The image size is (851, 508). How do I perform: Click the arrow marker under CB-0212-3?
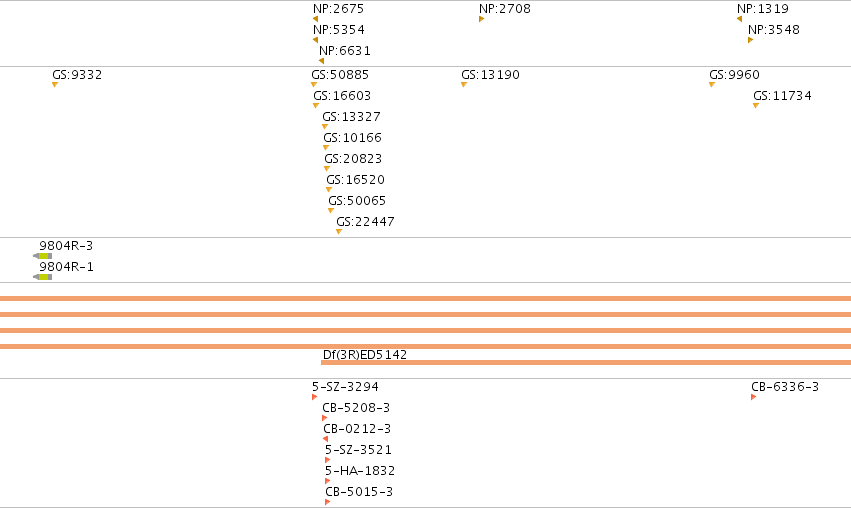click(x=326, y=439)
